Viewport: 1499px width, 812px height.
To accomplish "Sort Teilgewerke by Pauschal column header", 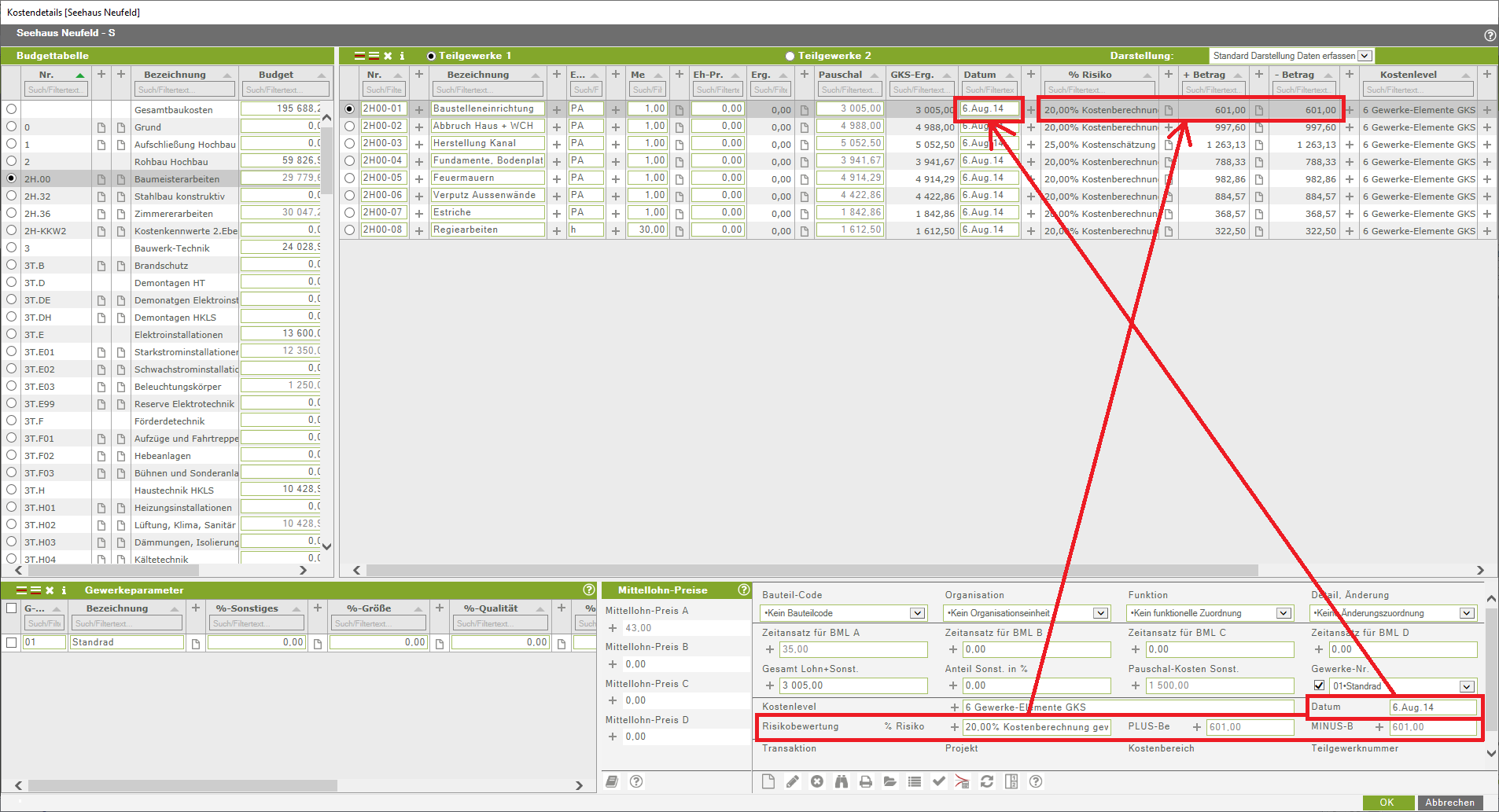I will coord(840,75).
